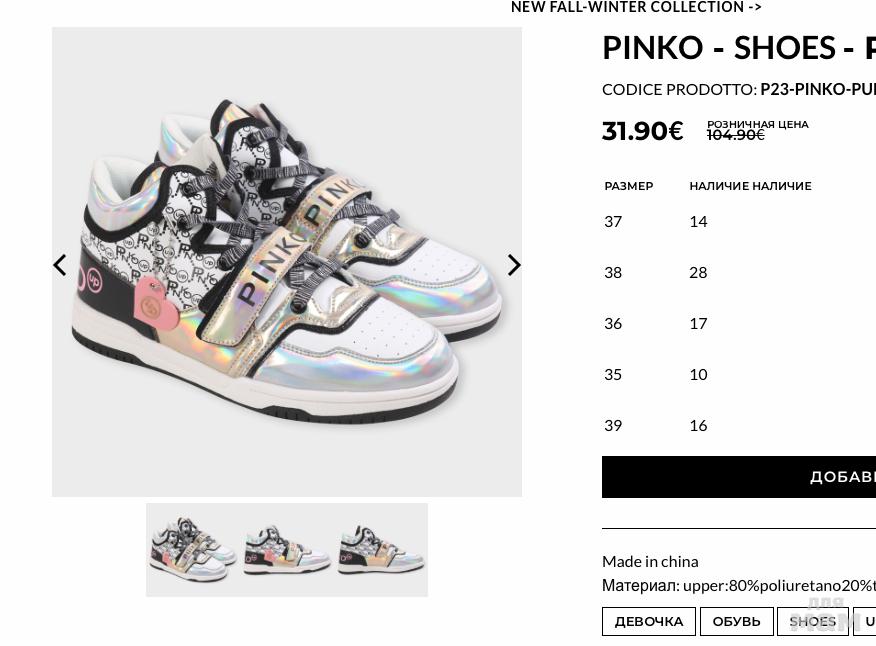This screenshot has height=646, width=876.
Task: Choose size 36 row
Action: coord(739,324)
